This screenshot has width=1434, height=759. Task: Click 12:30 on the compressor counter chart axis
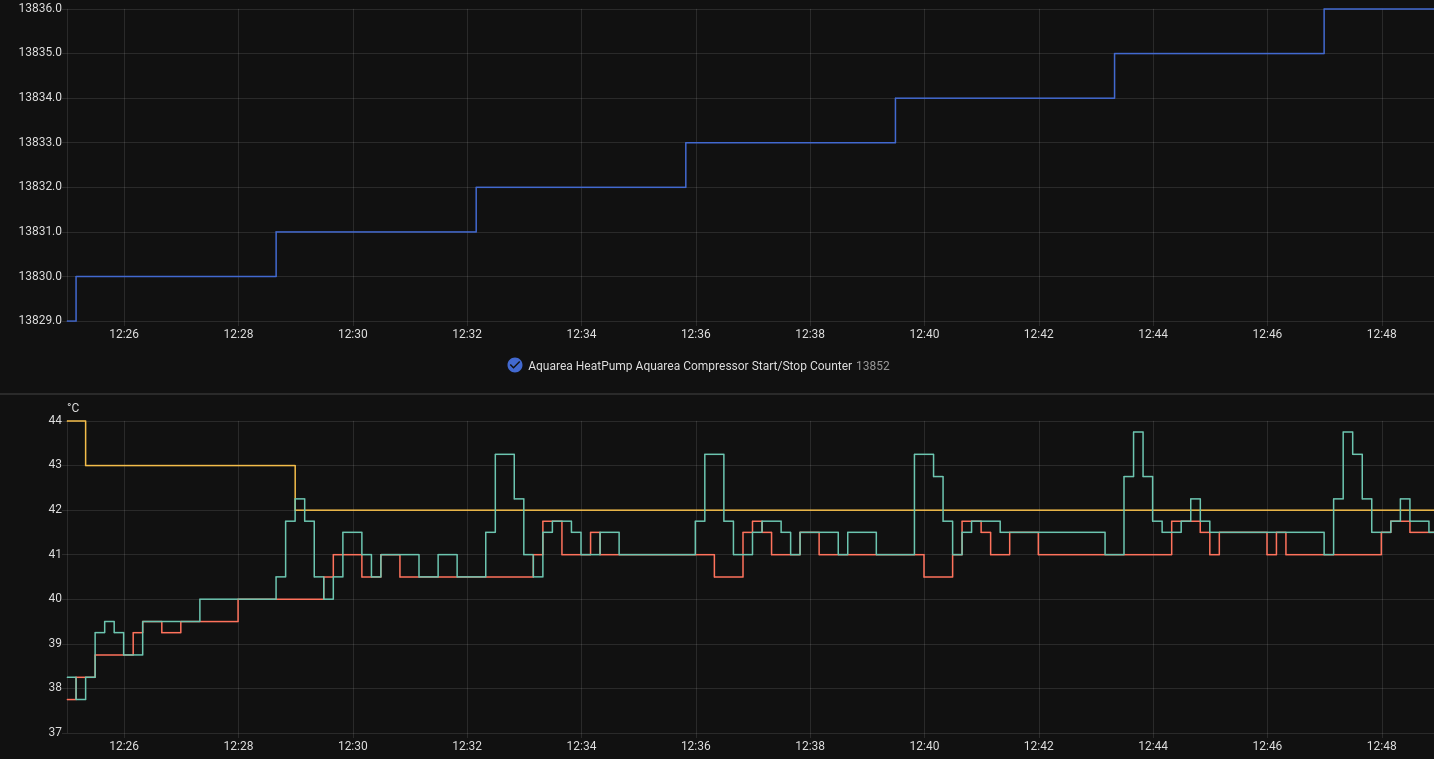coord(353,334)
